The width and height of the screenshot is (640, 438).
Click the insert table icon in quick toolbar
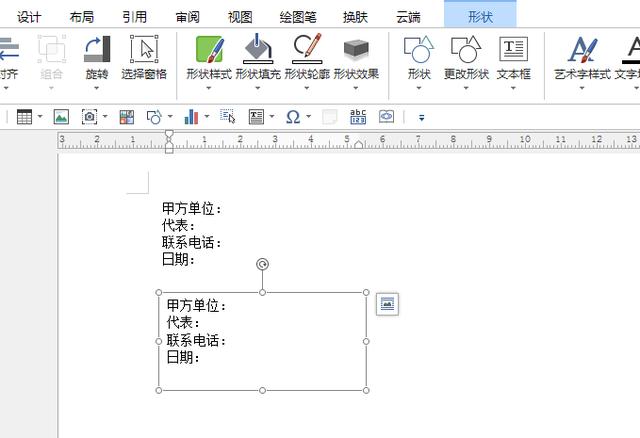pyautogui.click(x=24, y=117)
